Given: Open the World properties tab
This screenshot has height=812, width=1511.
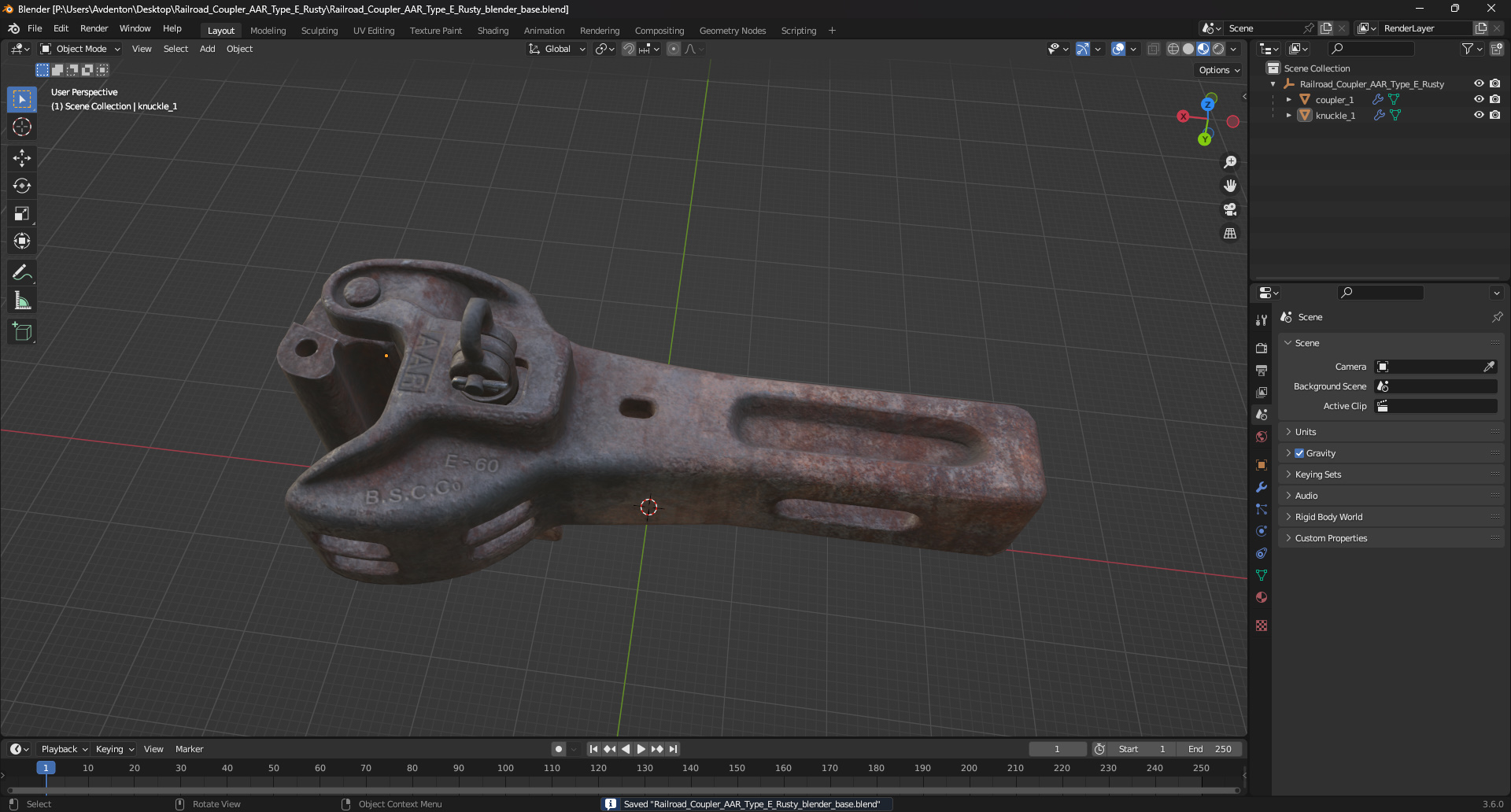Looking at the screenshot, I should tap(1262, 437).
